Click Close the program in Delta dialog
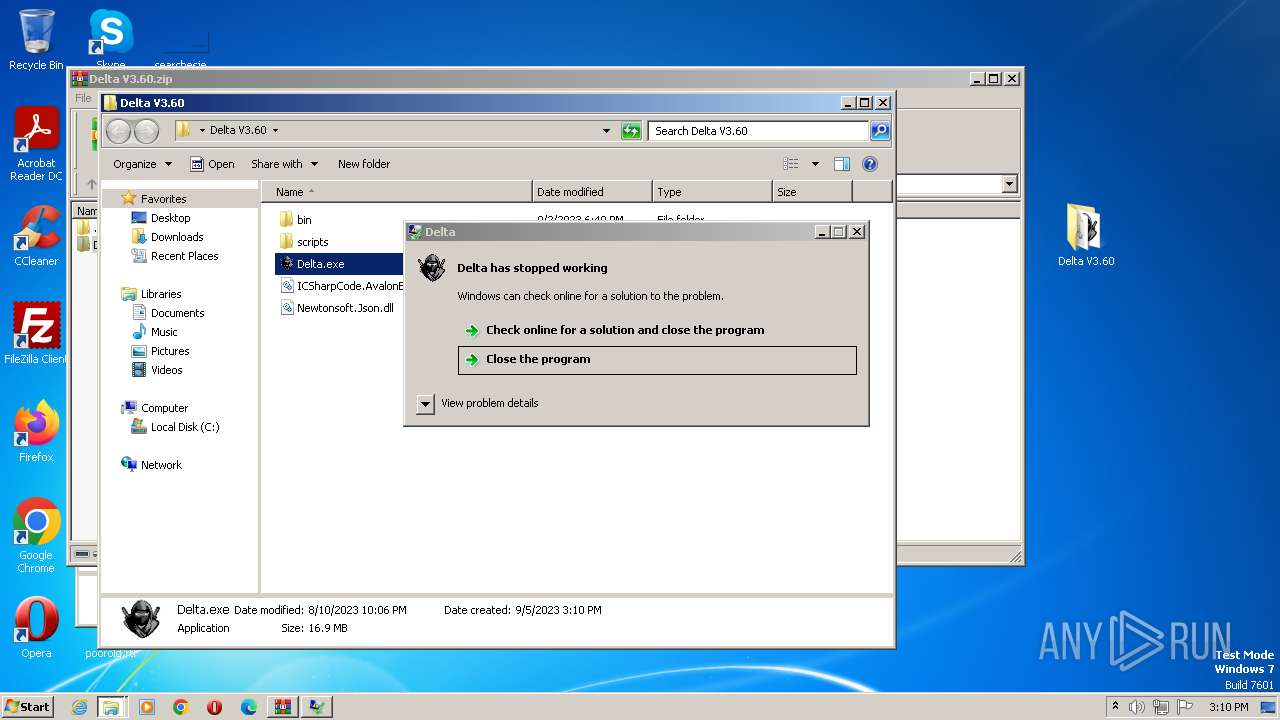This screenshot has width=1280, height=720. coord(657,360)
